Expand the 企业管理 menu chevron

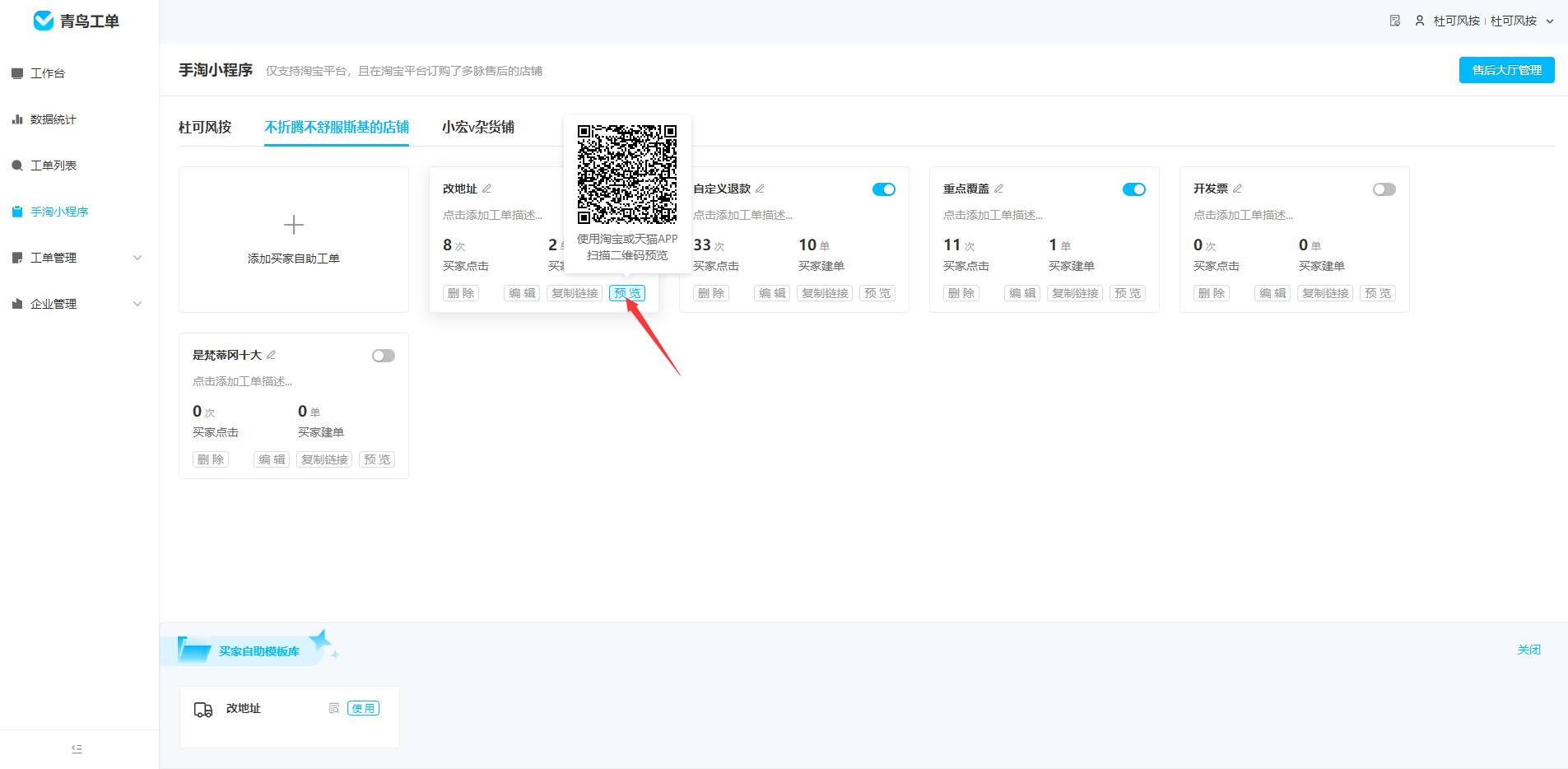(137, 304)
